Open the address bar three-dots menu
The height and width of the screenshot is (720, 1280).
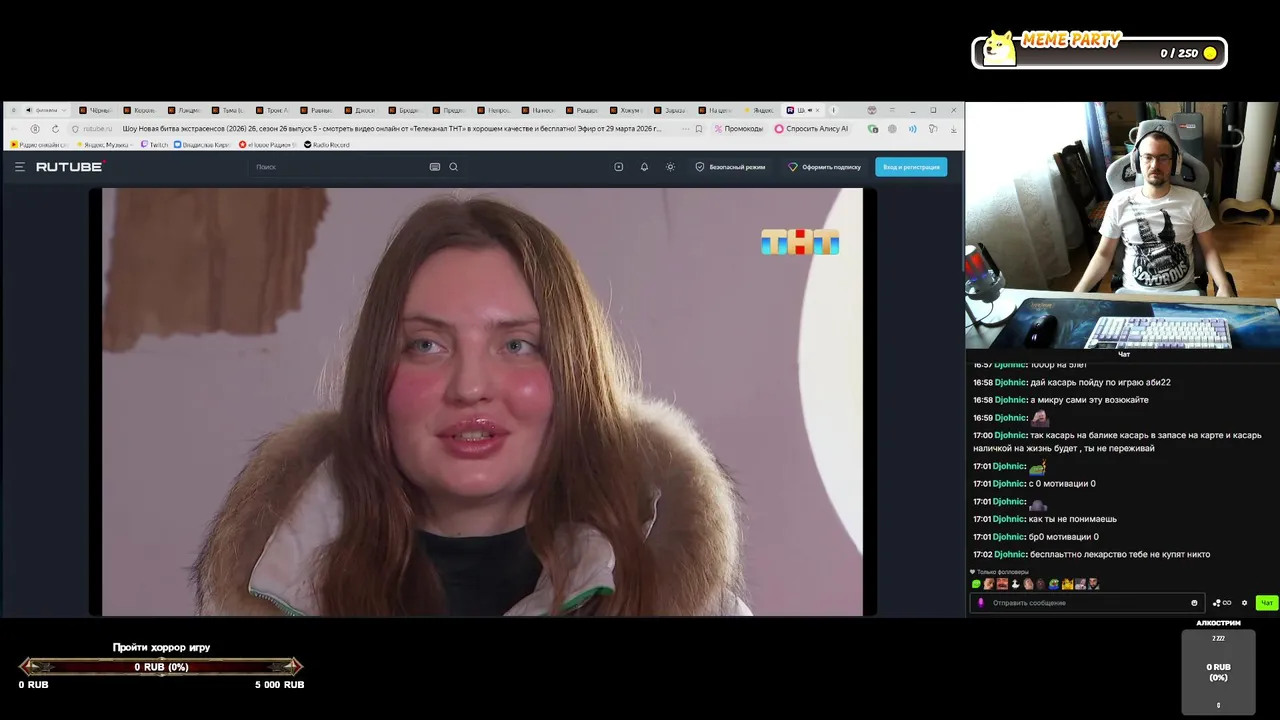pyautogui.click(x=685, y=129)
